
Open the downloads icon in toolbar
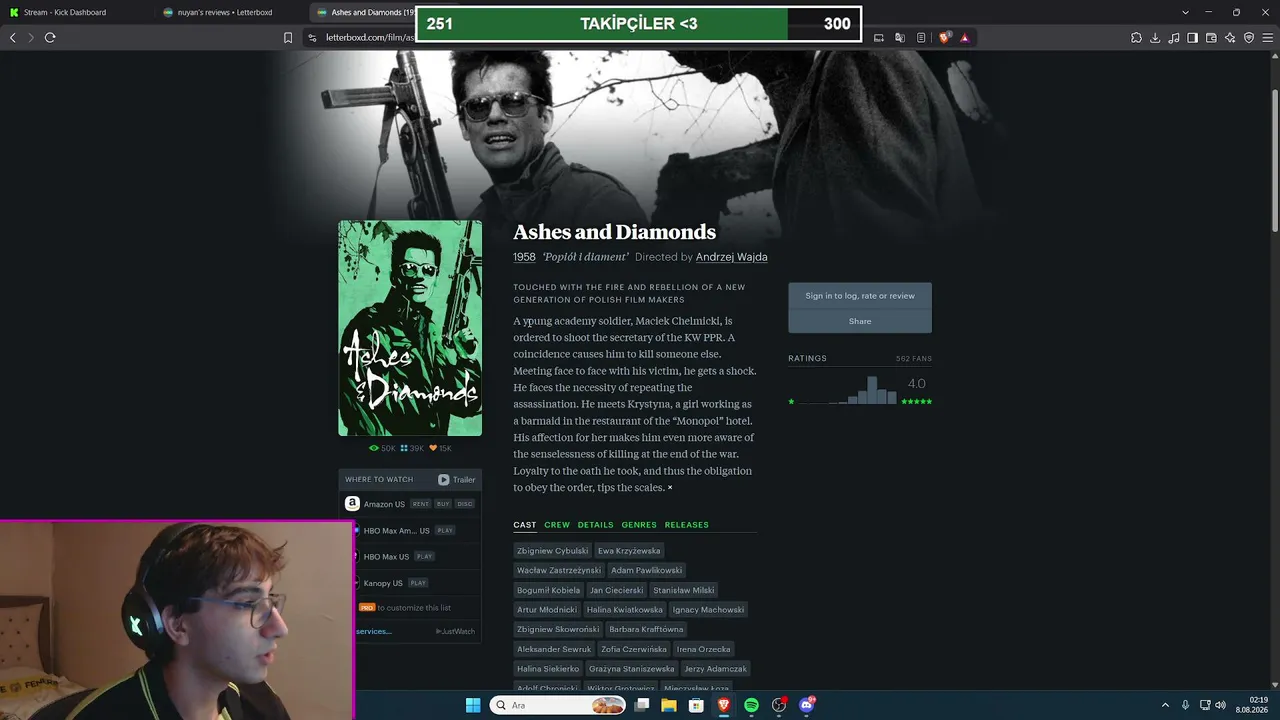point(1155,38)
